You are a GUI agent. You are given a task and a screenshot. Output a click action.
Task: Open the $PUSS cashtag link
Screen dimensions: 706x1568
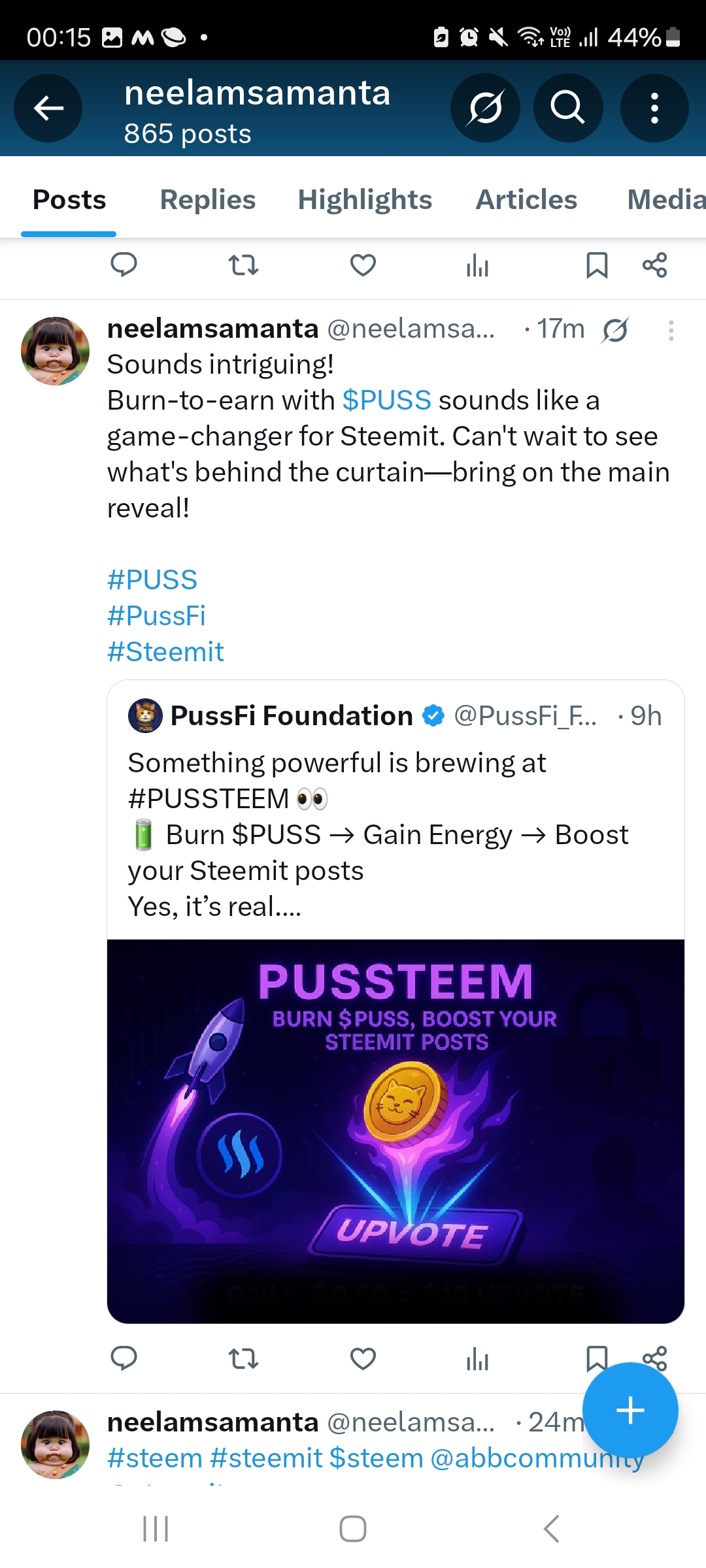pos(387,400)
